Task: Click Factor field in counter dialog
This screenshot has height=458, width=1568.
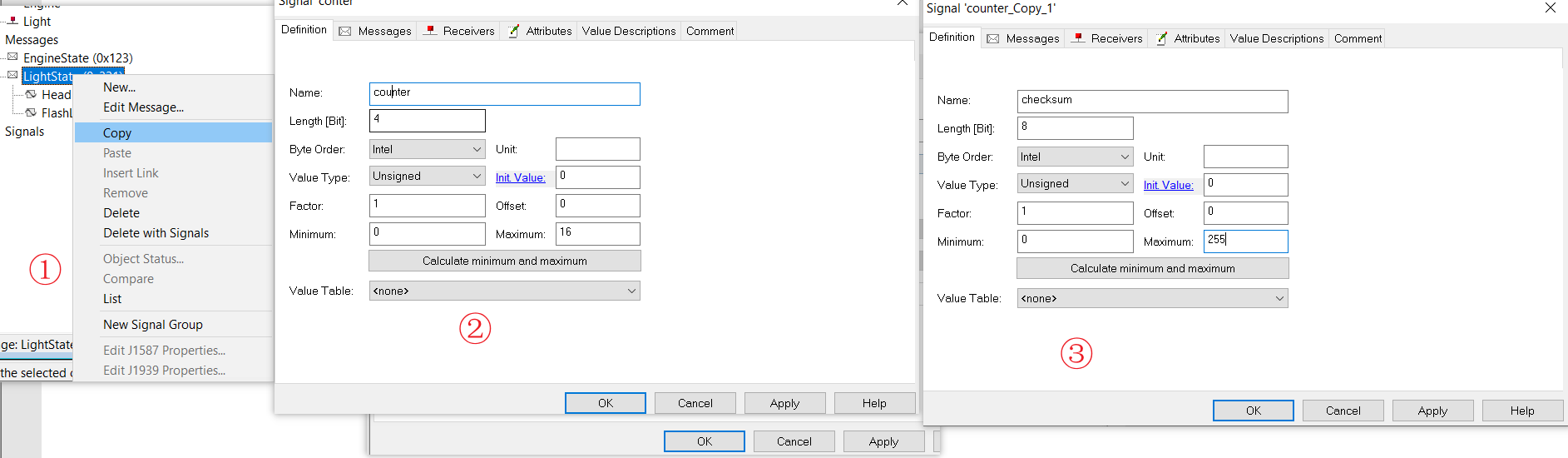Action: click(428, 205)
